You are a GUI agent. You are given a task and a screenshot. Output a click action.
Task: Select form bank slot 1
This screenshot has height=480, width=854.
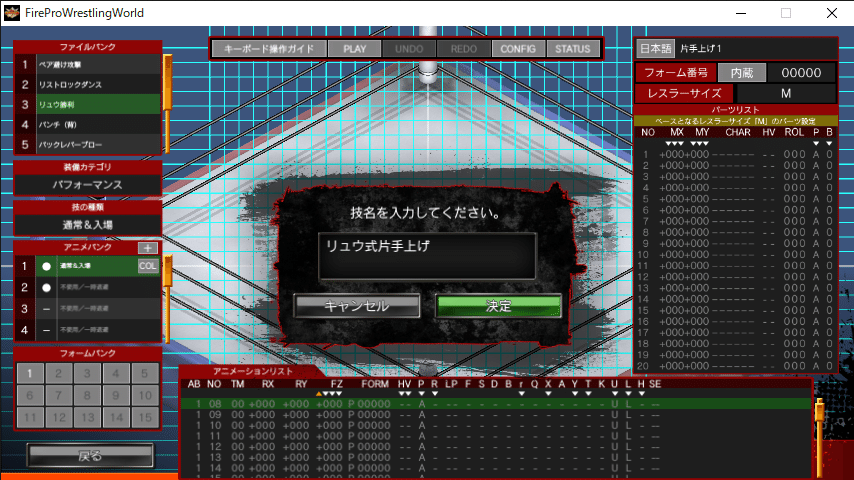point(29,373)
